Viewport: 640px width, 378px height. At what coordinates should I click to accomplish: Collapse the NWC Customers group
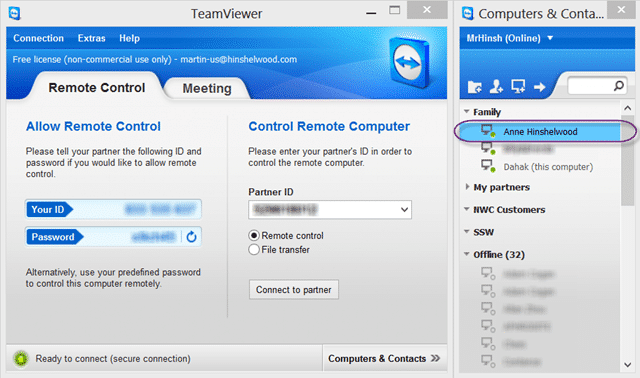(x=467, y=209)
